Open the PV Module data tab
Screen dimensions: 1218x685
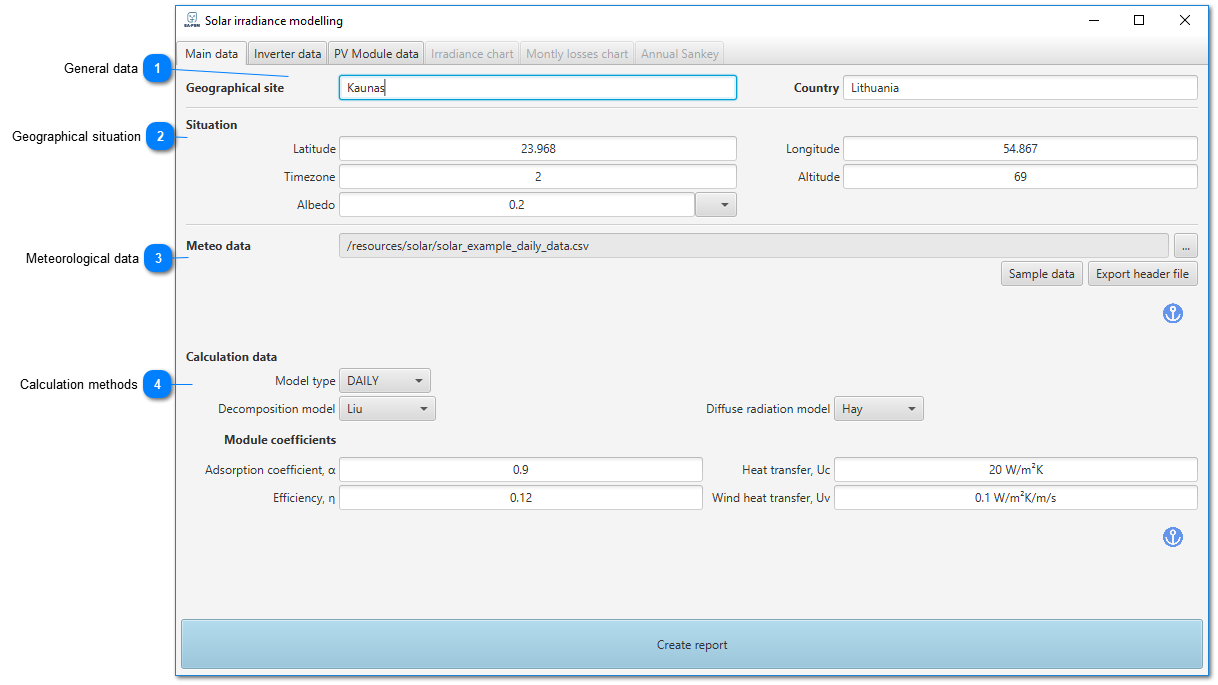376,54
